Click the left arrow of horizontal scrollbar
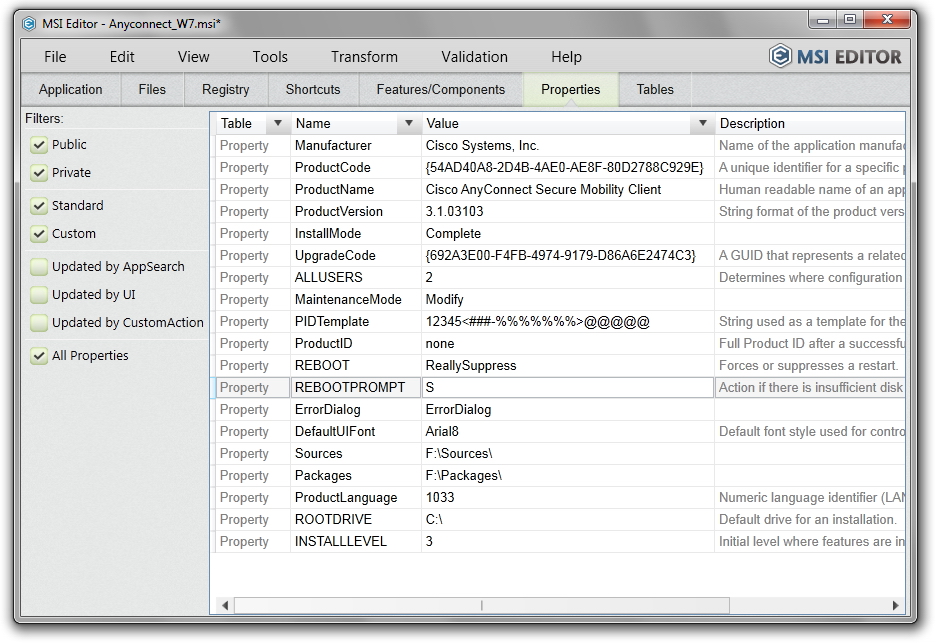 [x=225, y=605]
